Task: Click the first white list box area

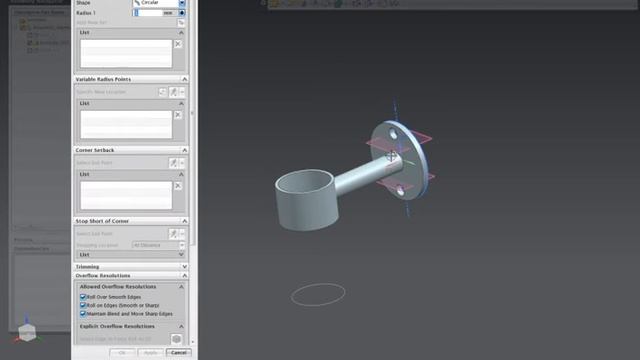Action: [x=126, y=53]
